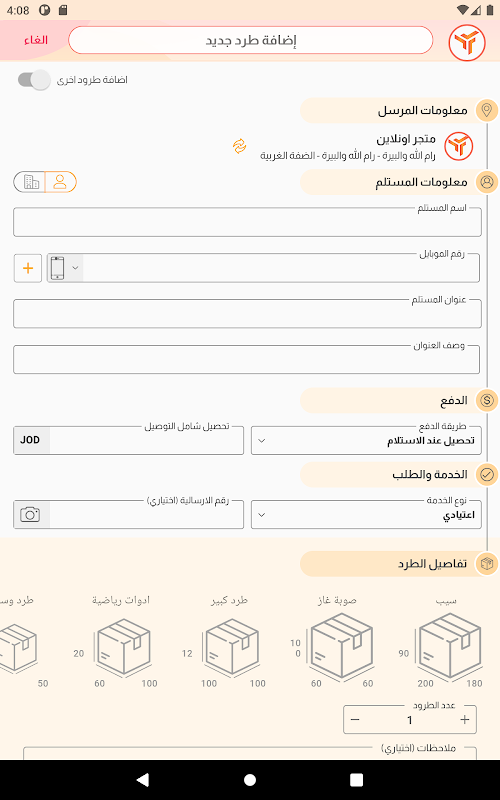Increase package count with plus stepper

point(464,720)
